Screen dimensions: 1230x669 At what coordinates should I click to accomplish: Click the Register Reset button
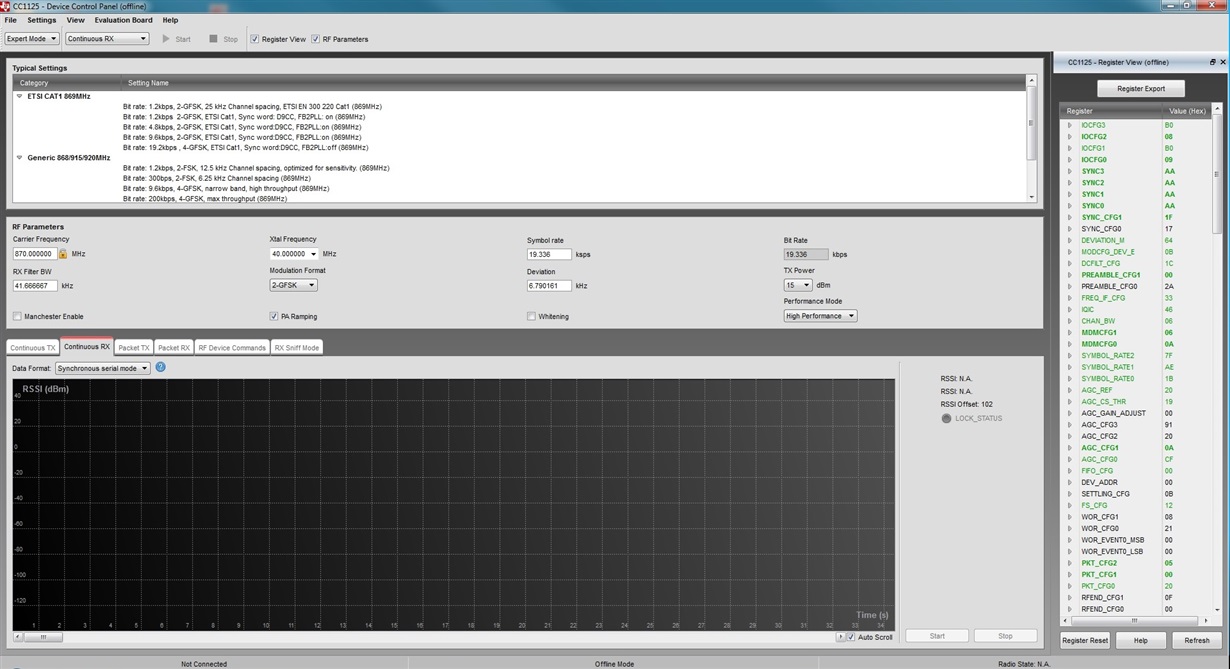tap(1085, 640)
